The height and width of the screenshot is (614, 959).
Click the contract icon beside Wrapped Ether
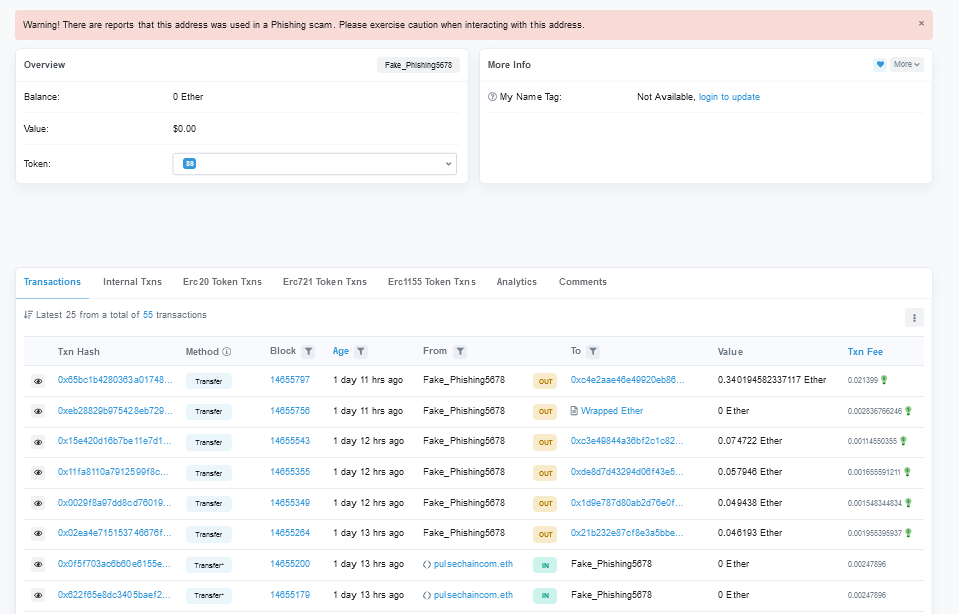[x=574, y=411]
